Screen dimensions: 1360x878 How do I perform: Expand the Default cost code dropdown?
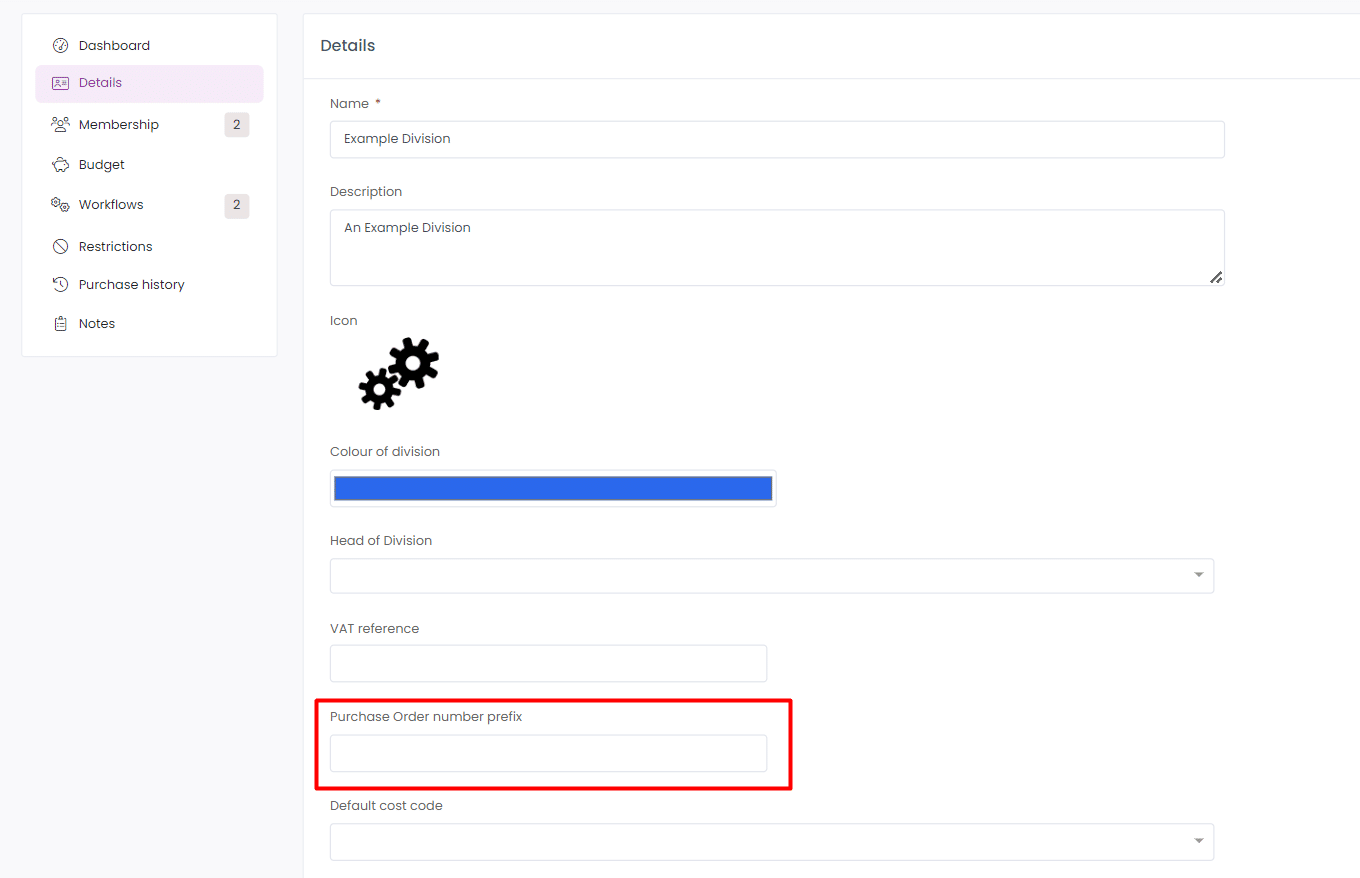(x=772, y=842)
